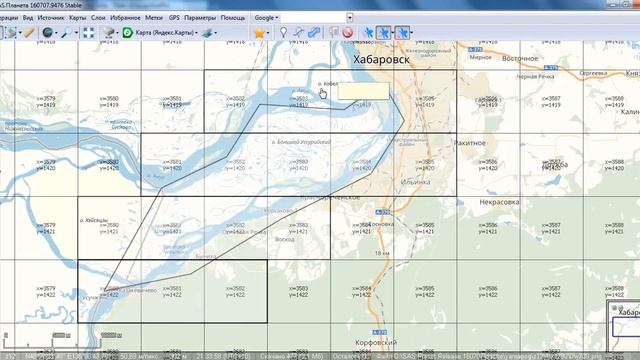Open the layers dropdown arrow
The height and width of the screenshot is (360, 640).
(x=216, y=33)
